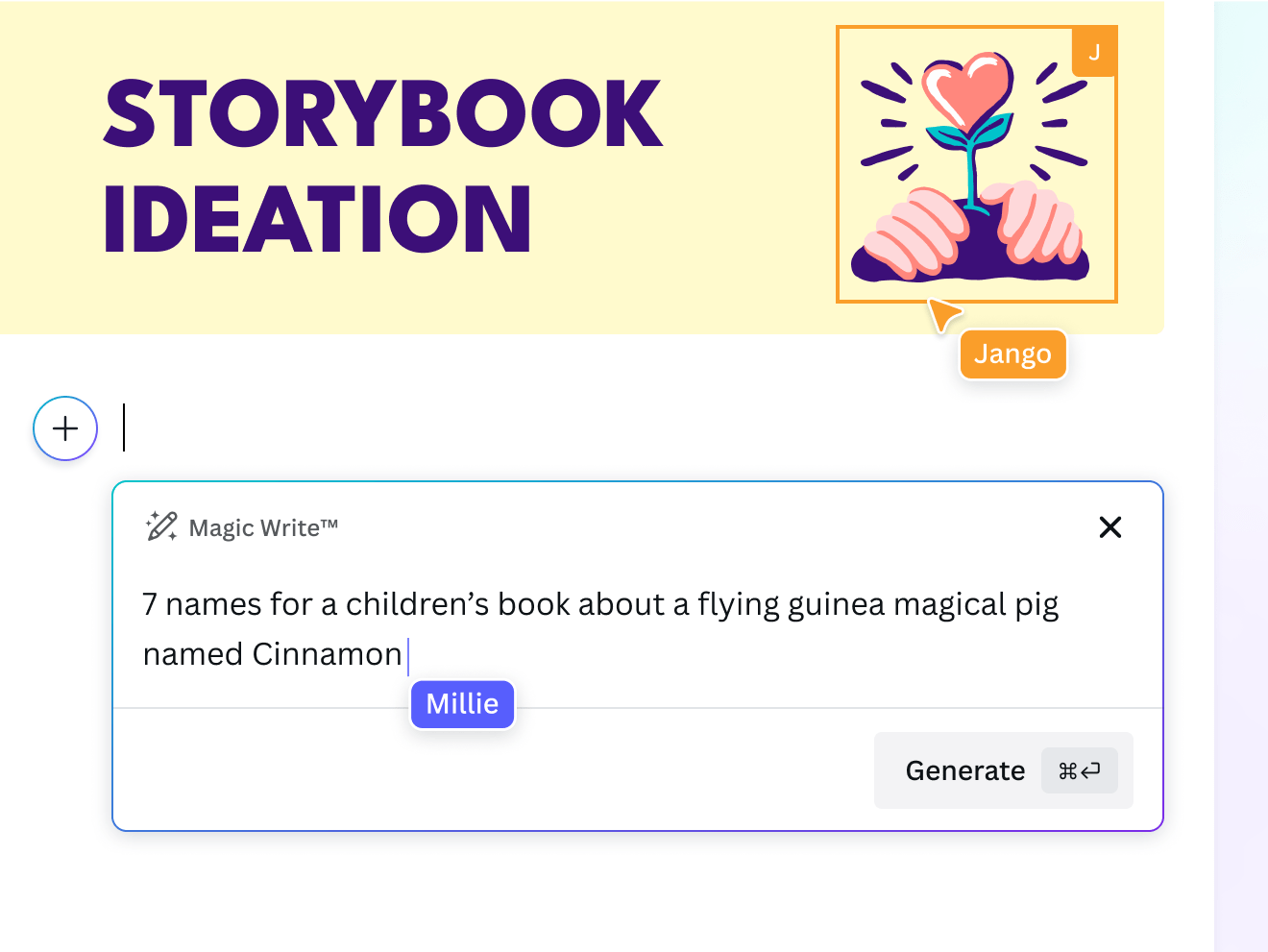Viewport: 1268px width, 952px height.
Task: Click the Magic Write wand icon
Action: 160,526
